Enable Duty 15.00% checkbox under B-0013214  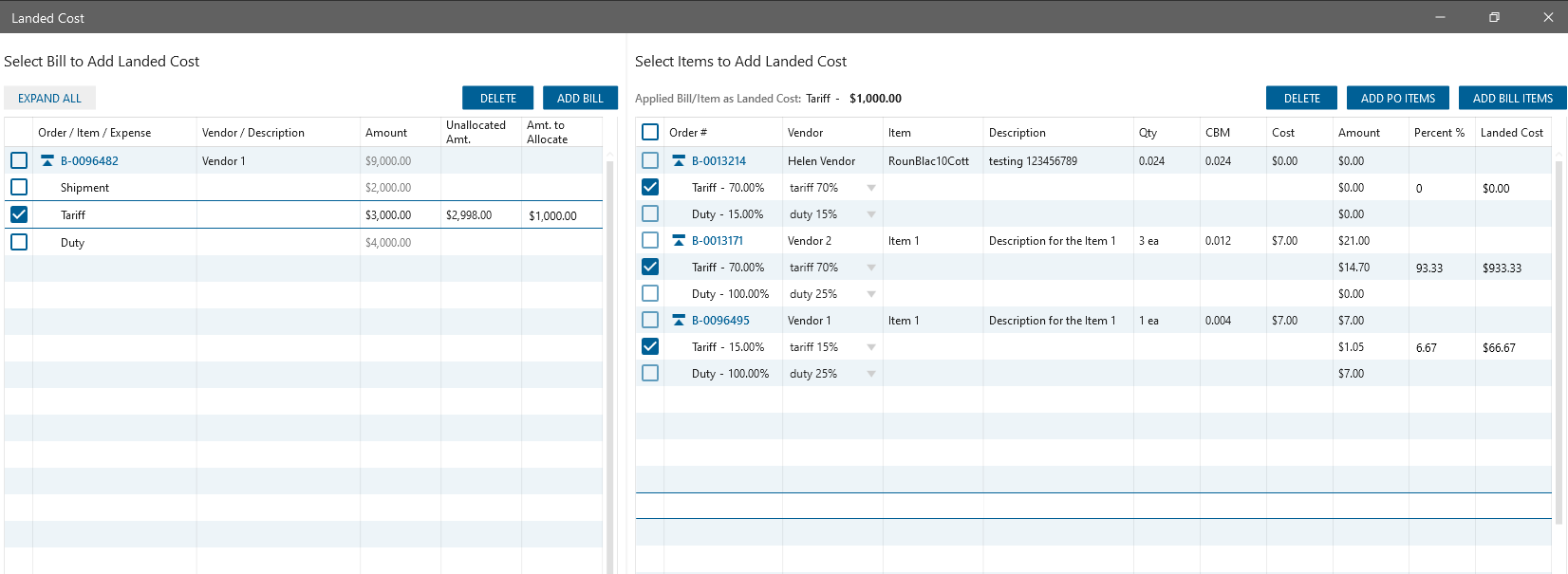tap(650, 213)
